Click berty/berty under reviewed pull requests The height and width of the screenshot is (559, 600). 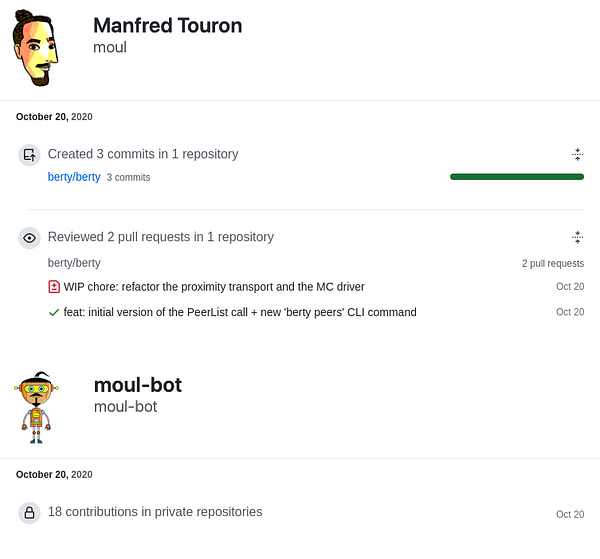coord(74,263)
